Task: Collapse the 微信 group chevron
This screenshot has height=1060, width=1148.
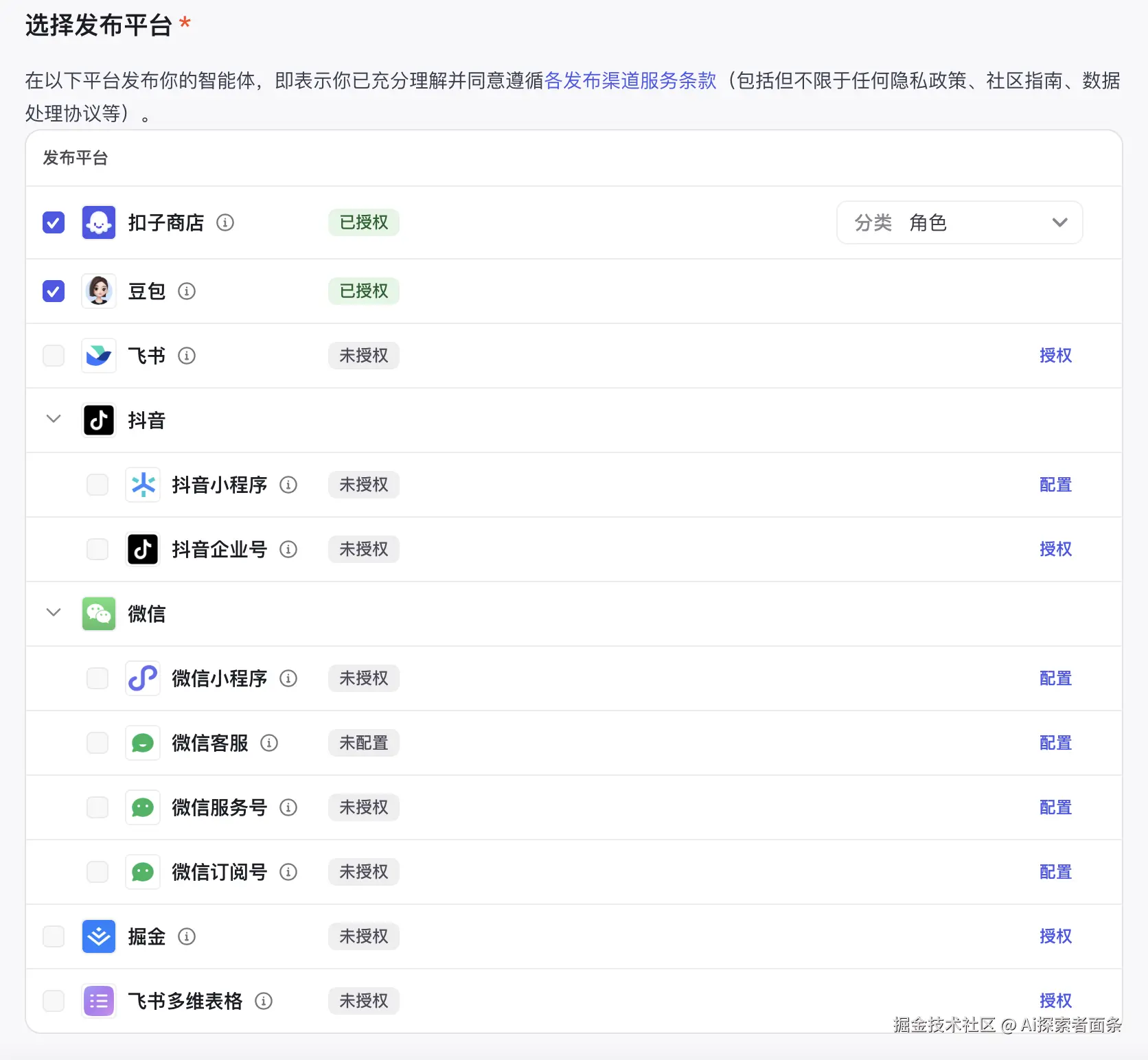Action: point(54,612)
